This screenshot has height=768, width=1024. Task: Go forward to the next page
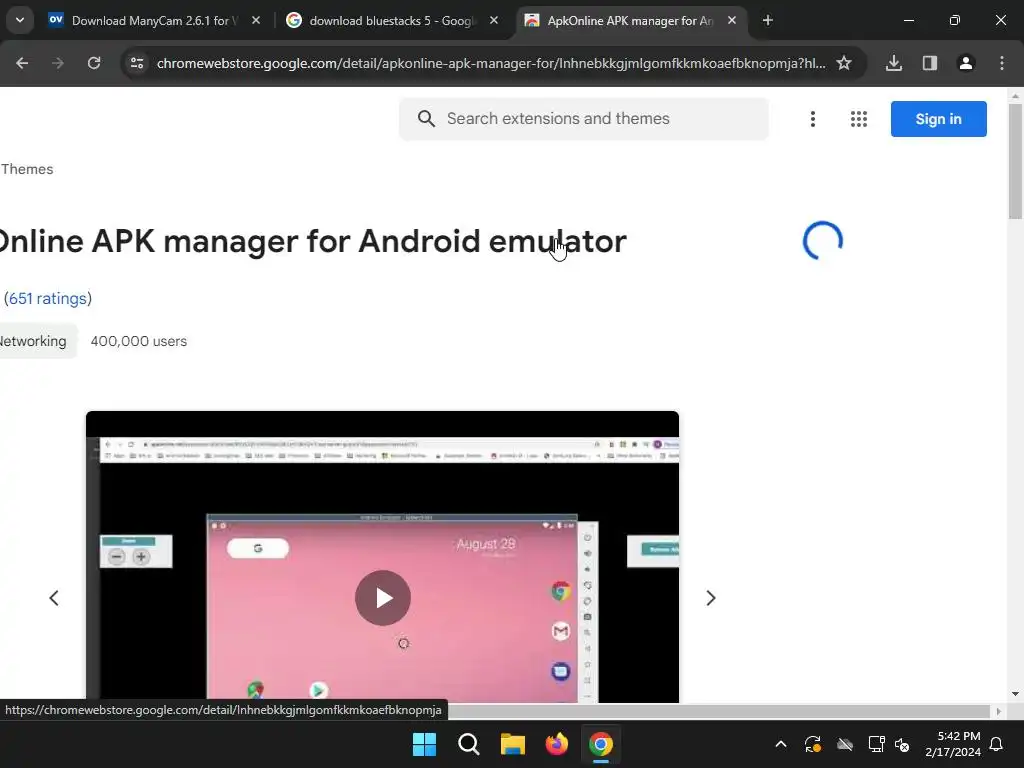[58, 63]
